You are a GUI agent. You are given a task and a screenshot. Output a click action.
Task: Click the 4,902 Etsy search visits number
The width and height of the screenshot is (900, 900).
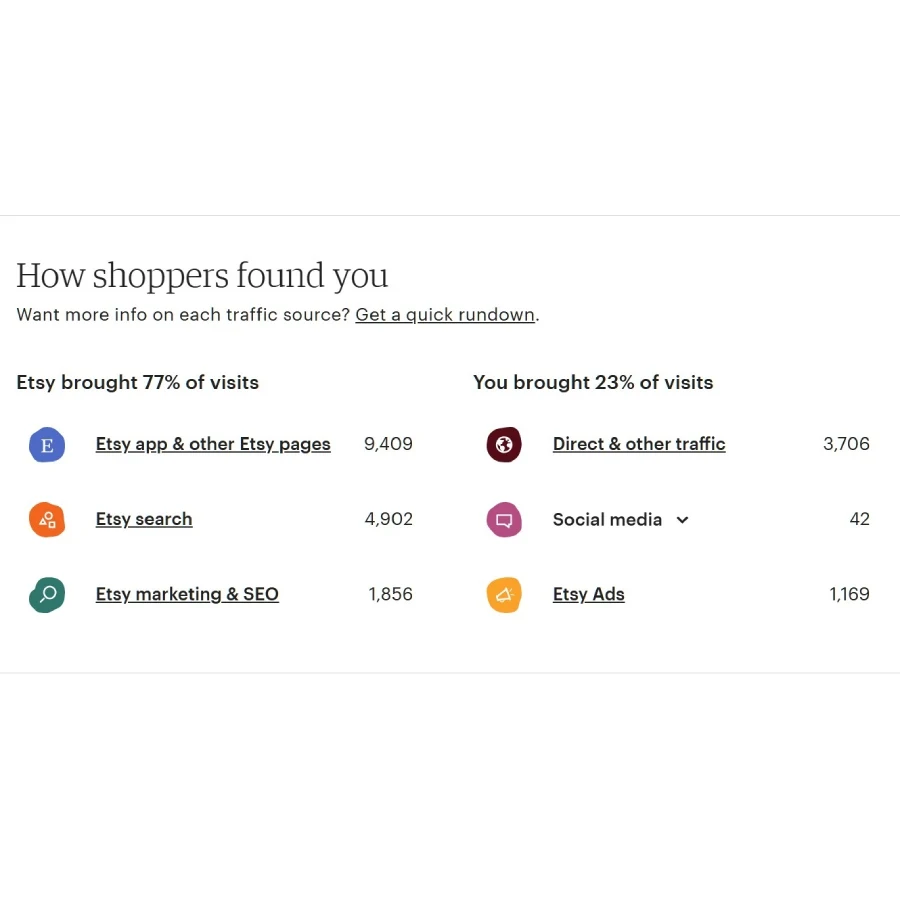pyautogui.click(x=388, y=519)
